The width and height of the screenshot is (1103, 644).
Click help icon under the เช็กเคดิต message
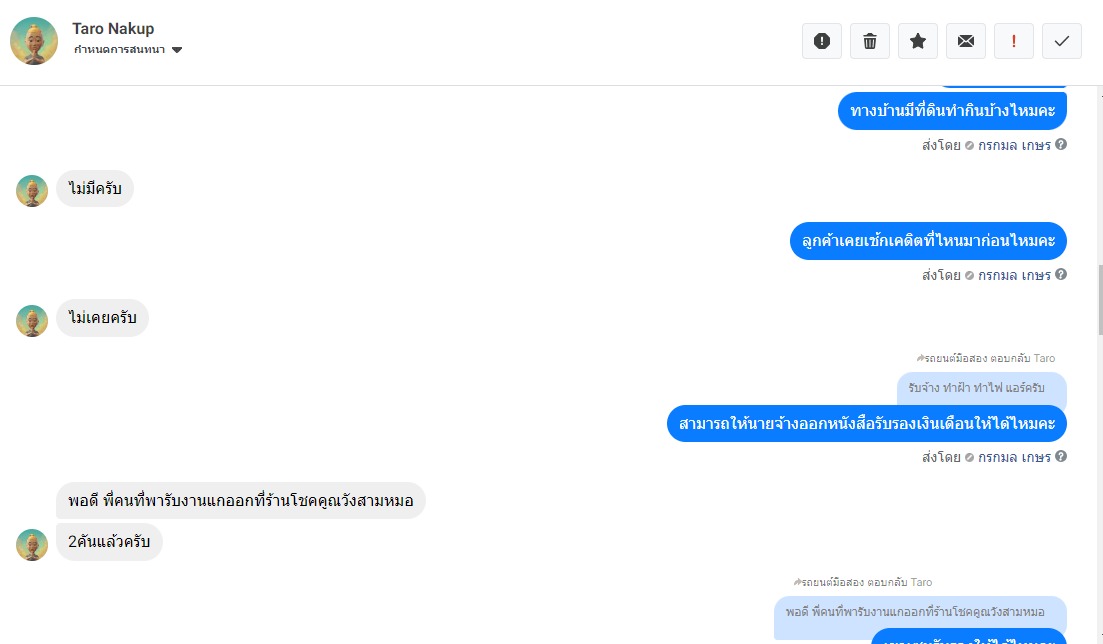1061,274
